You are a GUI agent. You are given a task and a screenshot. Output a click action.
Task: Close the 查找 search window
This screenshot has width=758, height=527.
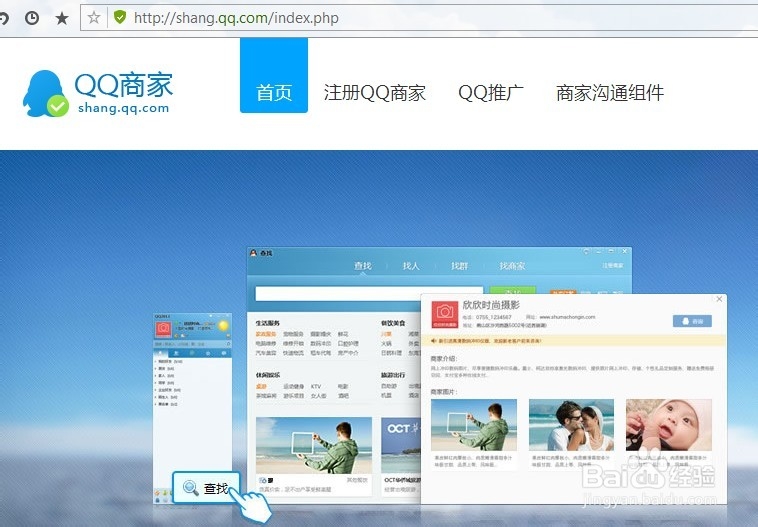[x=625, y=251]
